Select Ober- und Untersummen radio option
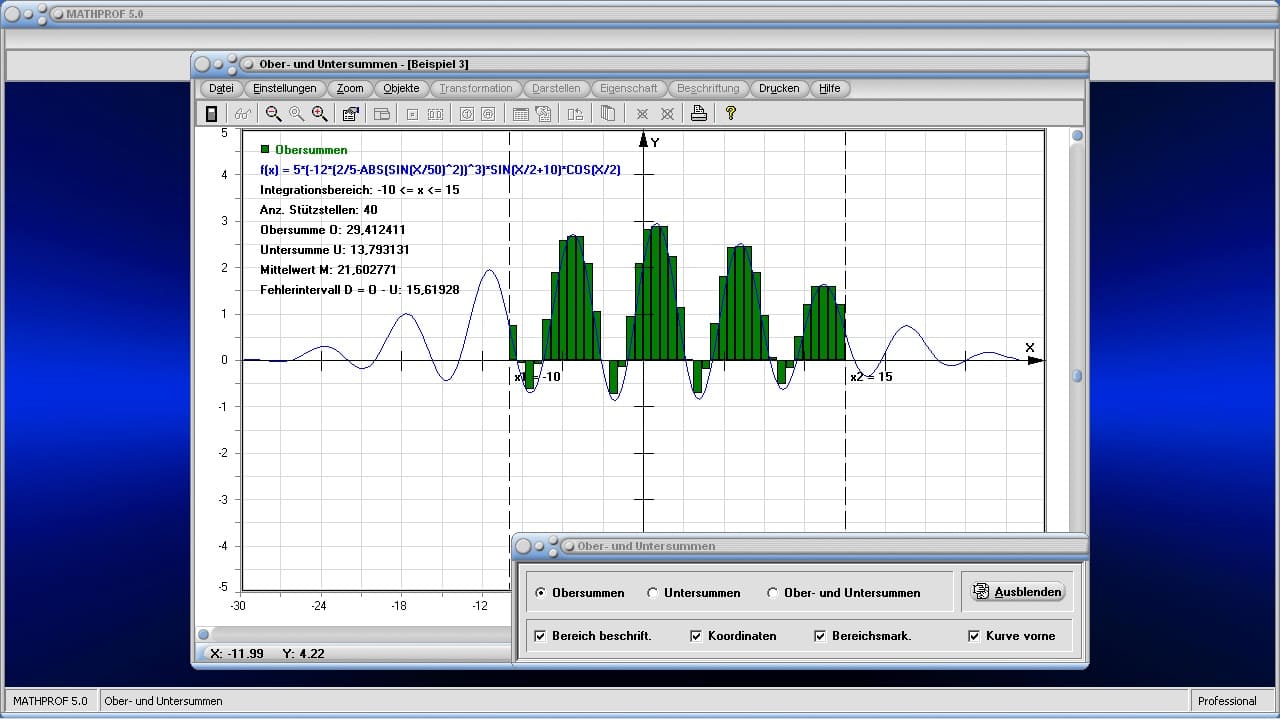The width and height of the screenshot is (1280, 720). [772, 593]
